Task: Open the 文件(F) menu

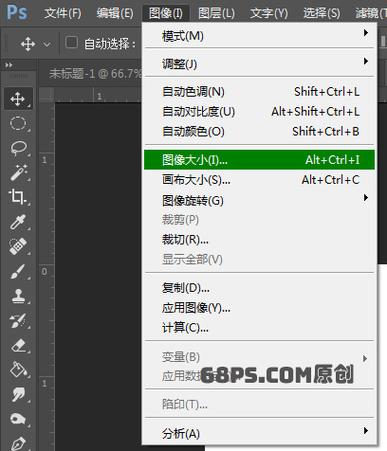Action: (63, 13)
